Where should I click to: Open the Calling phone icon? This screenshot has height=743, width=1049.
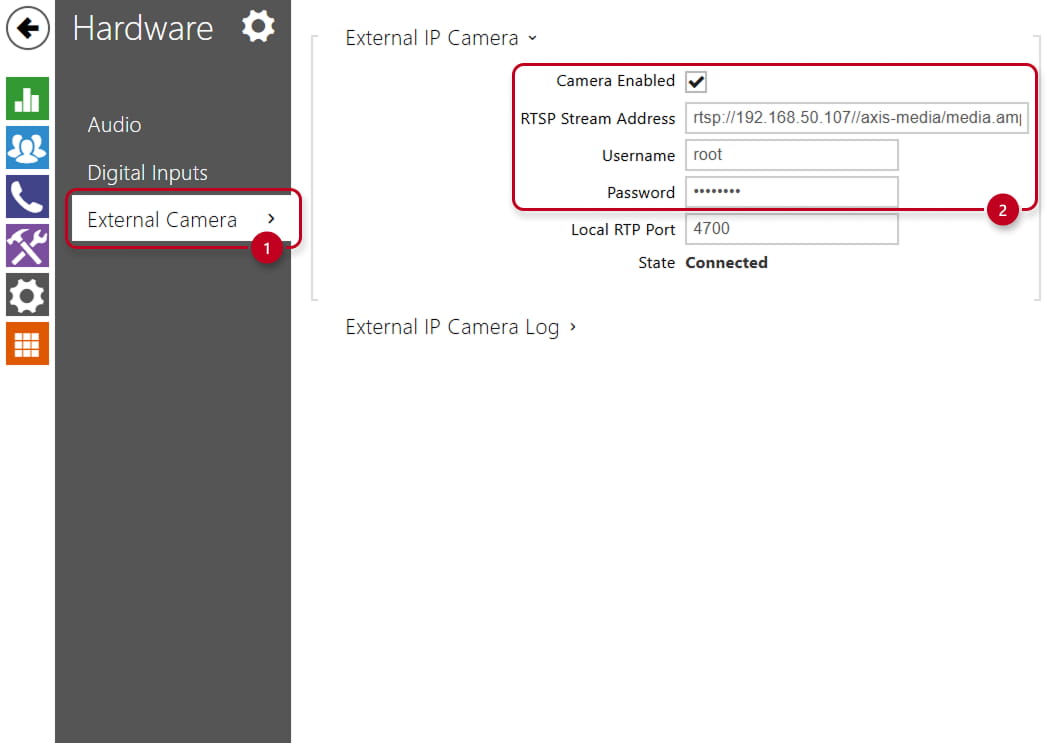pyautogui.click(x=27, y=197)
